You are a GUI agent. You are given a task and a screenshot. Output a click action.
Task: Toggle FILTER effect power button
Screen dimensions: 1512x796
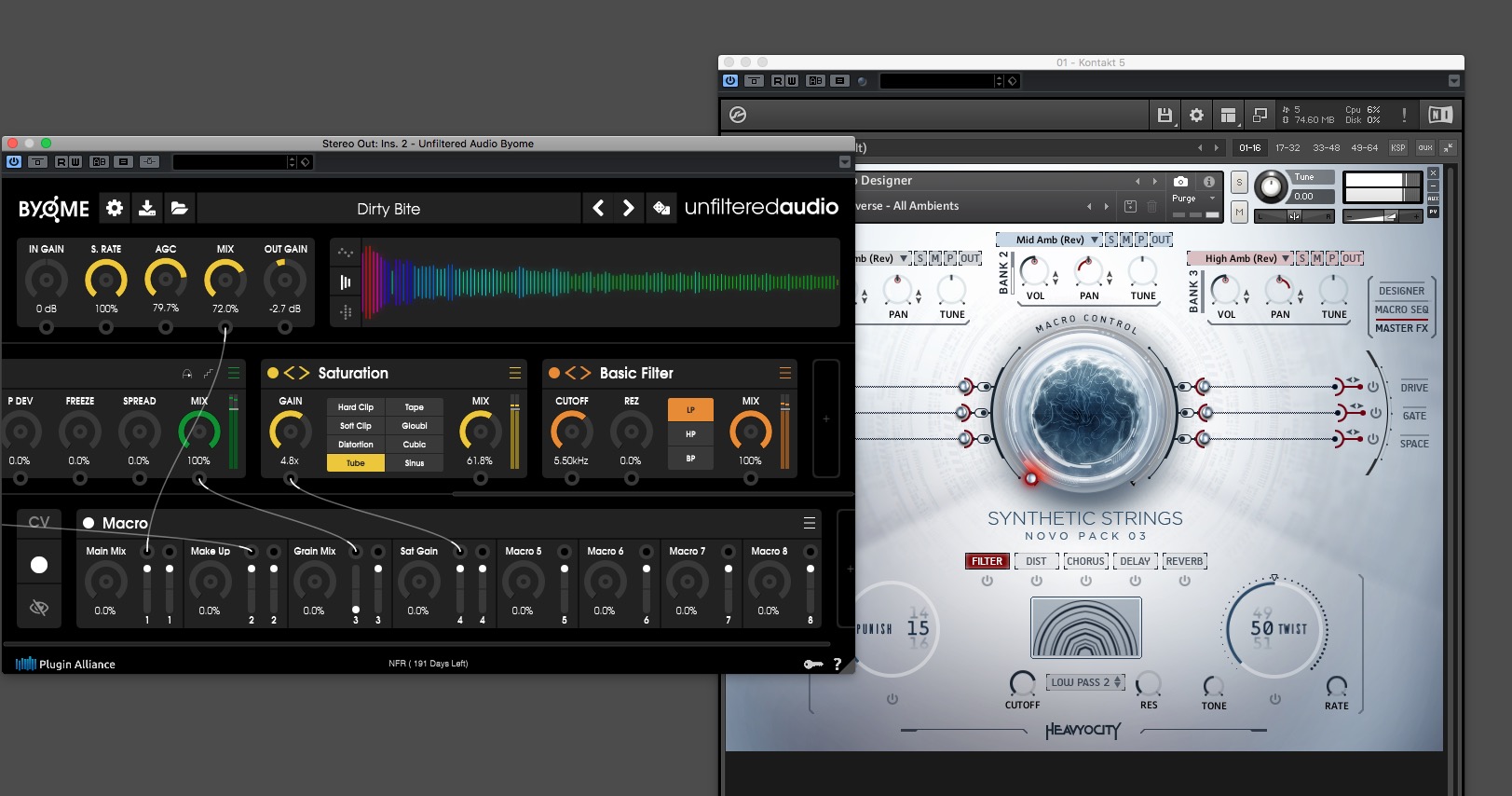988,581
